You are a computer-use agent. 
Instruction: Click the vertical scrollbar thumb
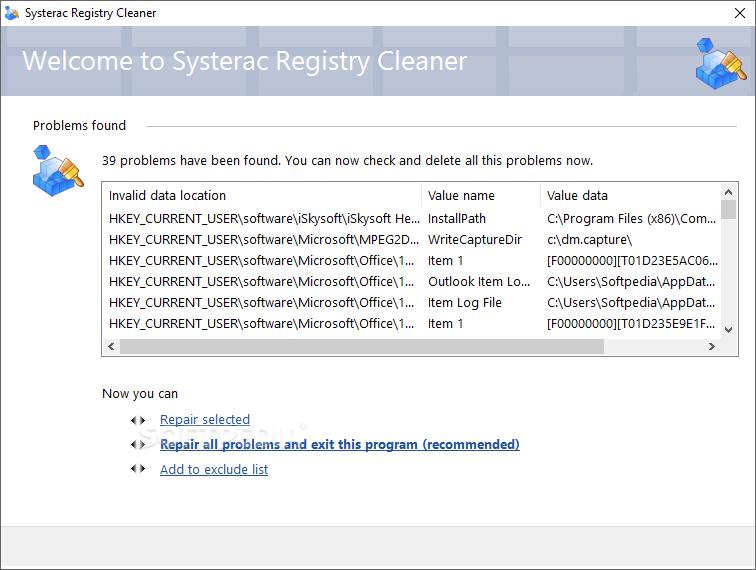[x=729, y=210]
